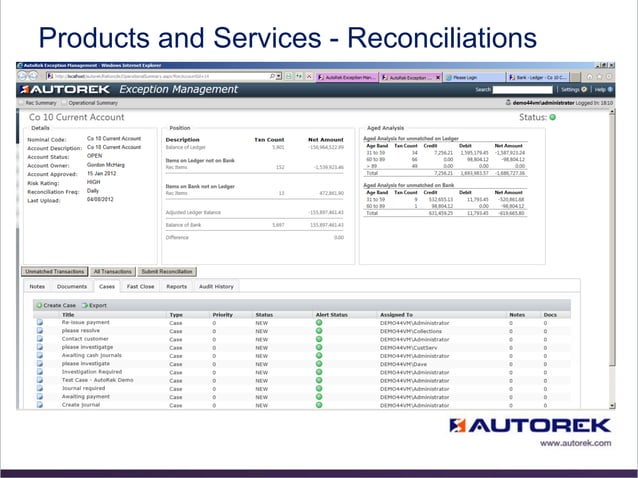Screen dimensions: 638x478
Task: Click the Export icon in cases toolbar
Action: tap(85, 305)
